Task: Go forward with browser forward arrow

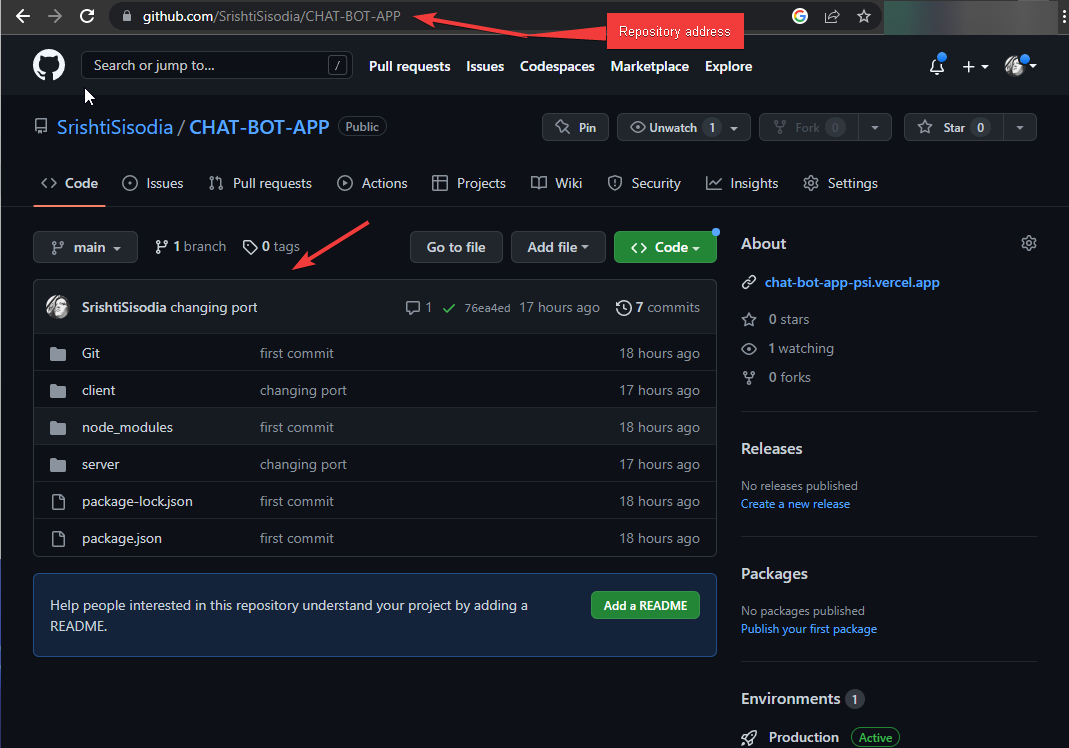Action: pos(55,16)
